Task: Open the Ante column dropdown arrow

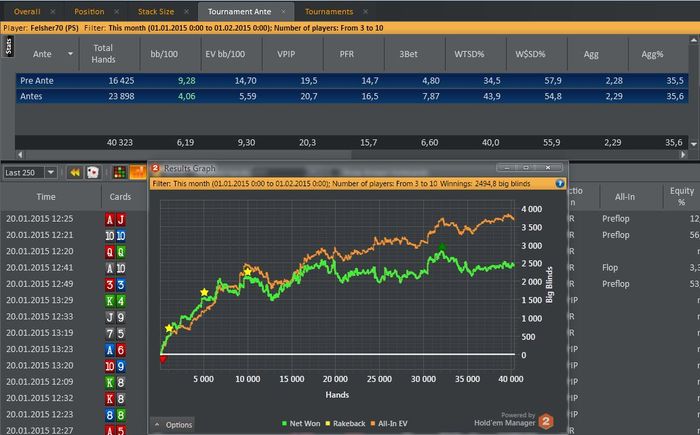Action: pos(70,54)
